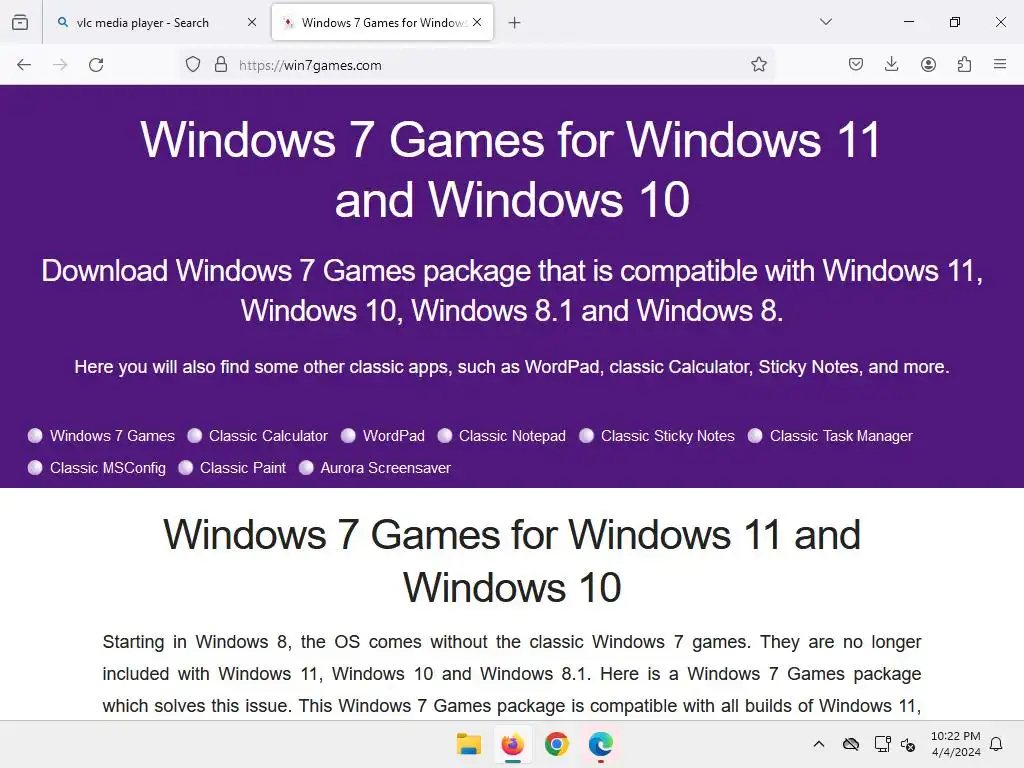Open the clock showing 10:22 PM
This screenshot has height=768, width=1024.
[x=956, y=744]
